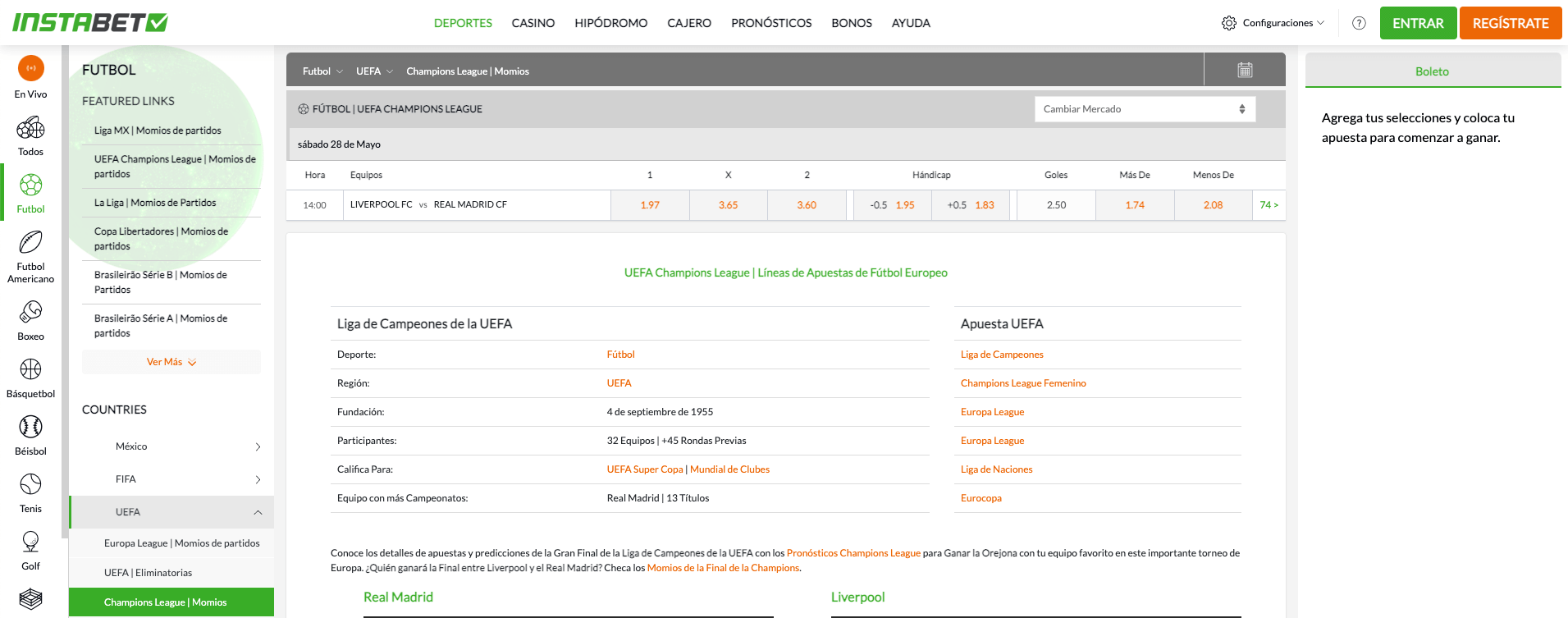Open the BONOS menu
Viewport: 1568px width, 618px height.
pyautogui.click(x=852, y=23)
